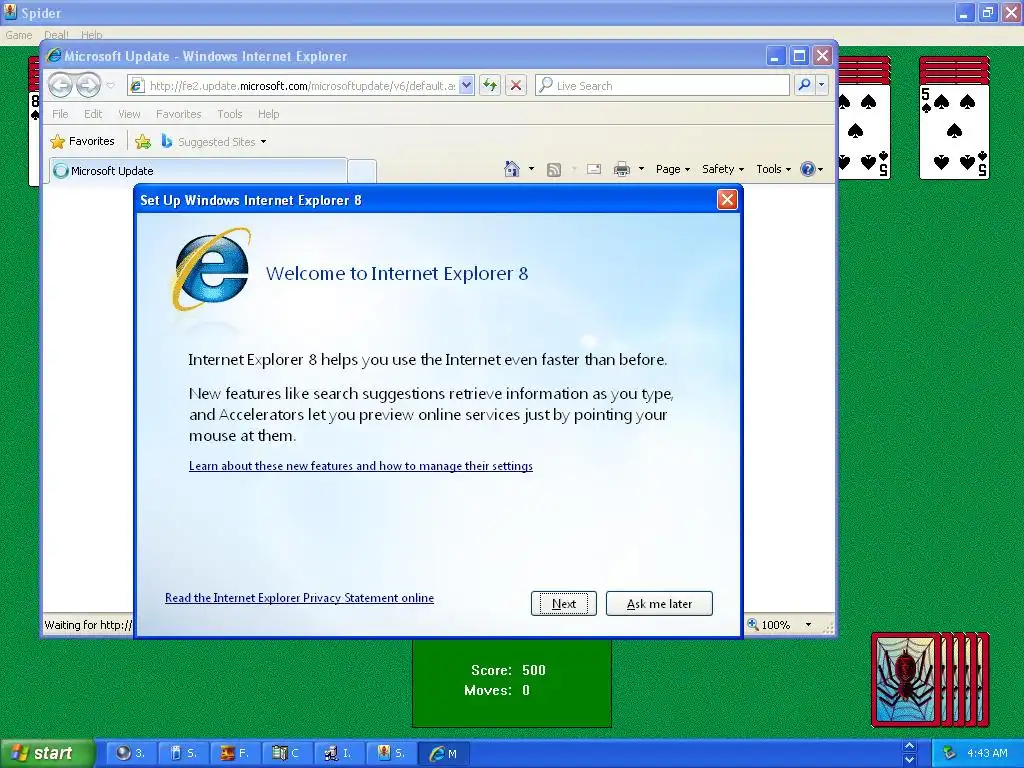
Task: Click the Internet Explorer 8 logo
Action: [x=212, y=270]
